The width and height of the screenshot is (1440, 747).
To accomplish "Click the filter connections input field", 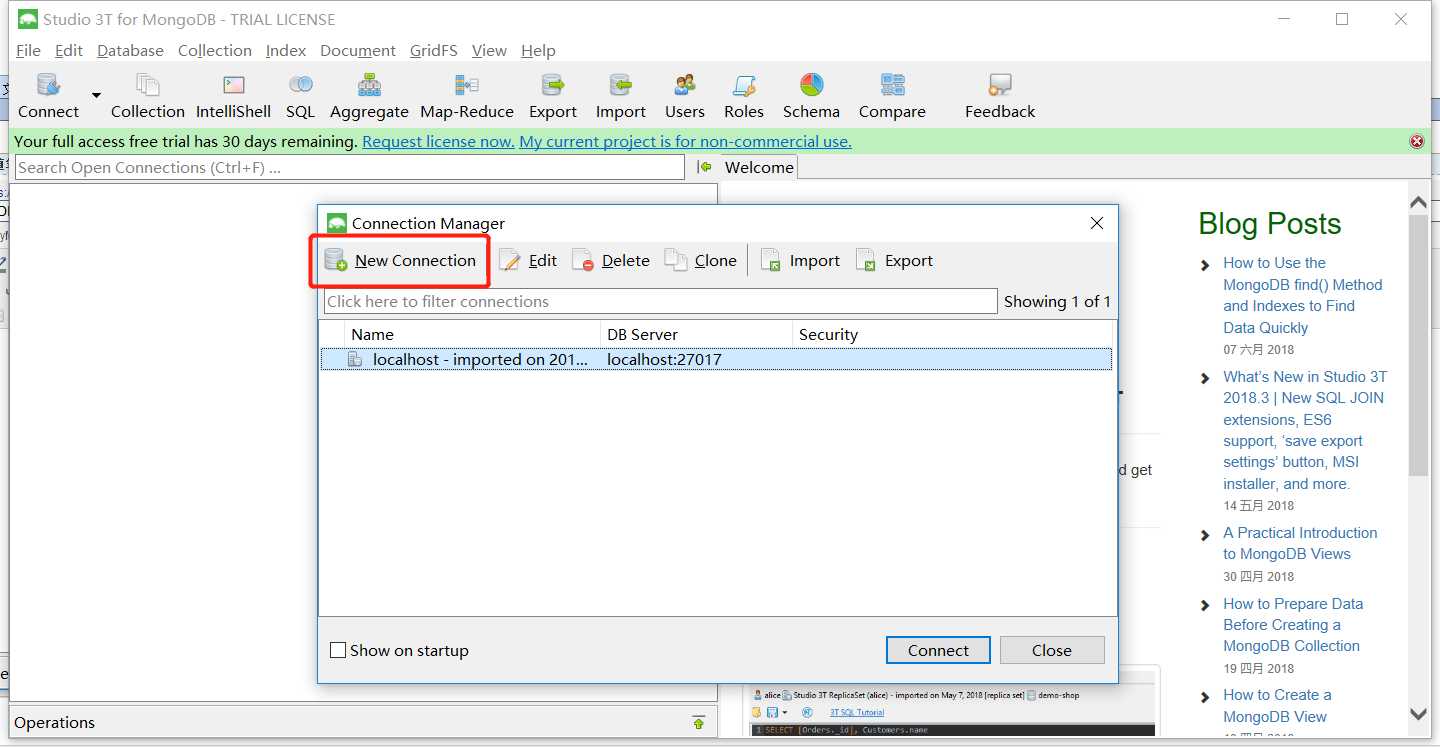I will coord(660,301).
